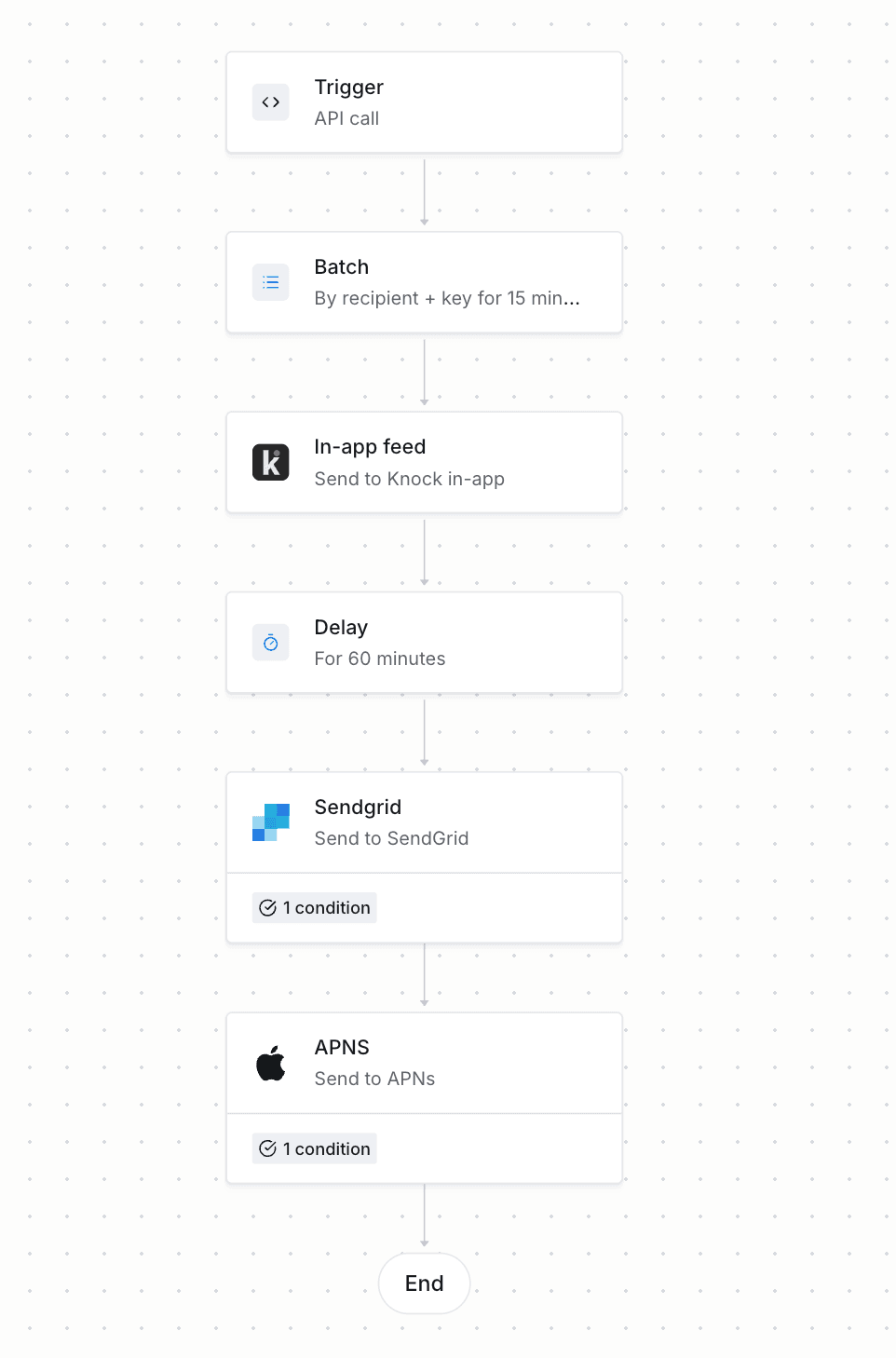The image size is (896, 1358).
Task: Click the End node of the workflow
Action: pos(424,1283)
